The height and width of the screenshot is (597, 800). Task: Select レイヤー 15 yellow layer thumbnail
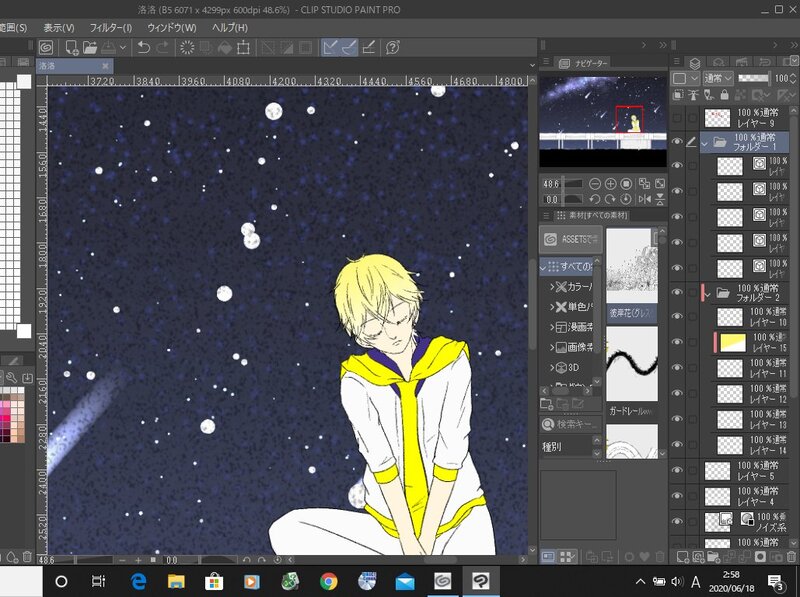(733, 342)
